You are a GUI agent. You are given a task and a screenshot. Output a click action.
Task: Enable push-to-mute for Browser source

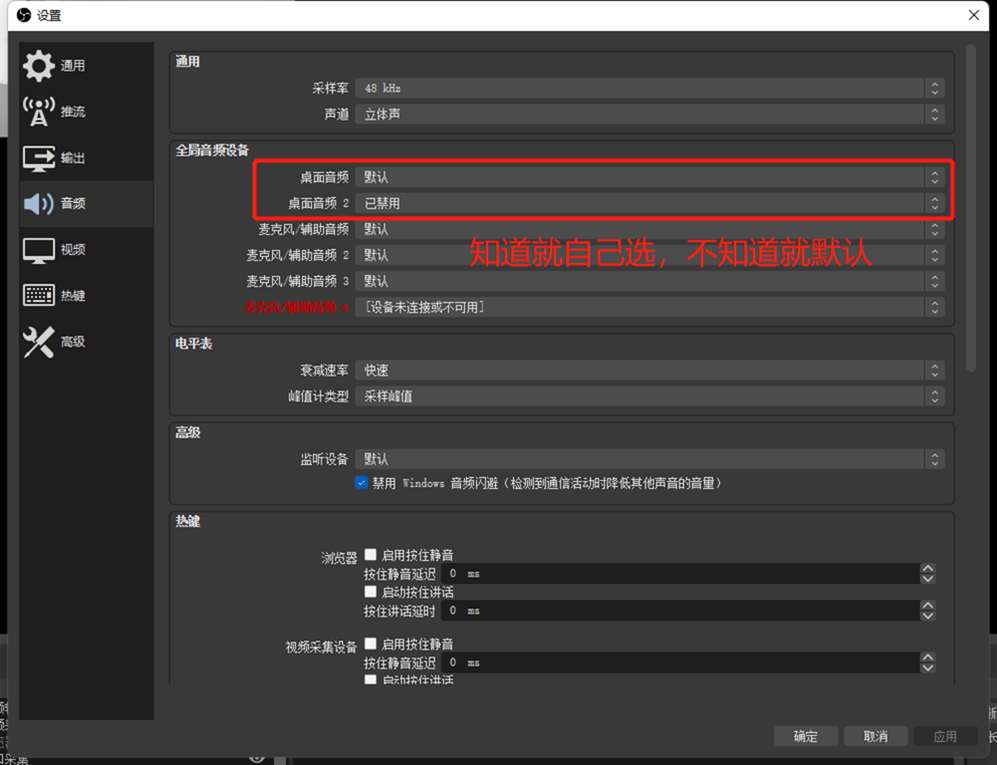tap(371, 555)
